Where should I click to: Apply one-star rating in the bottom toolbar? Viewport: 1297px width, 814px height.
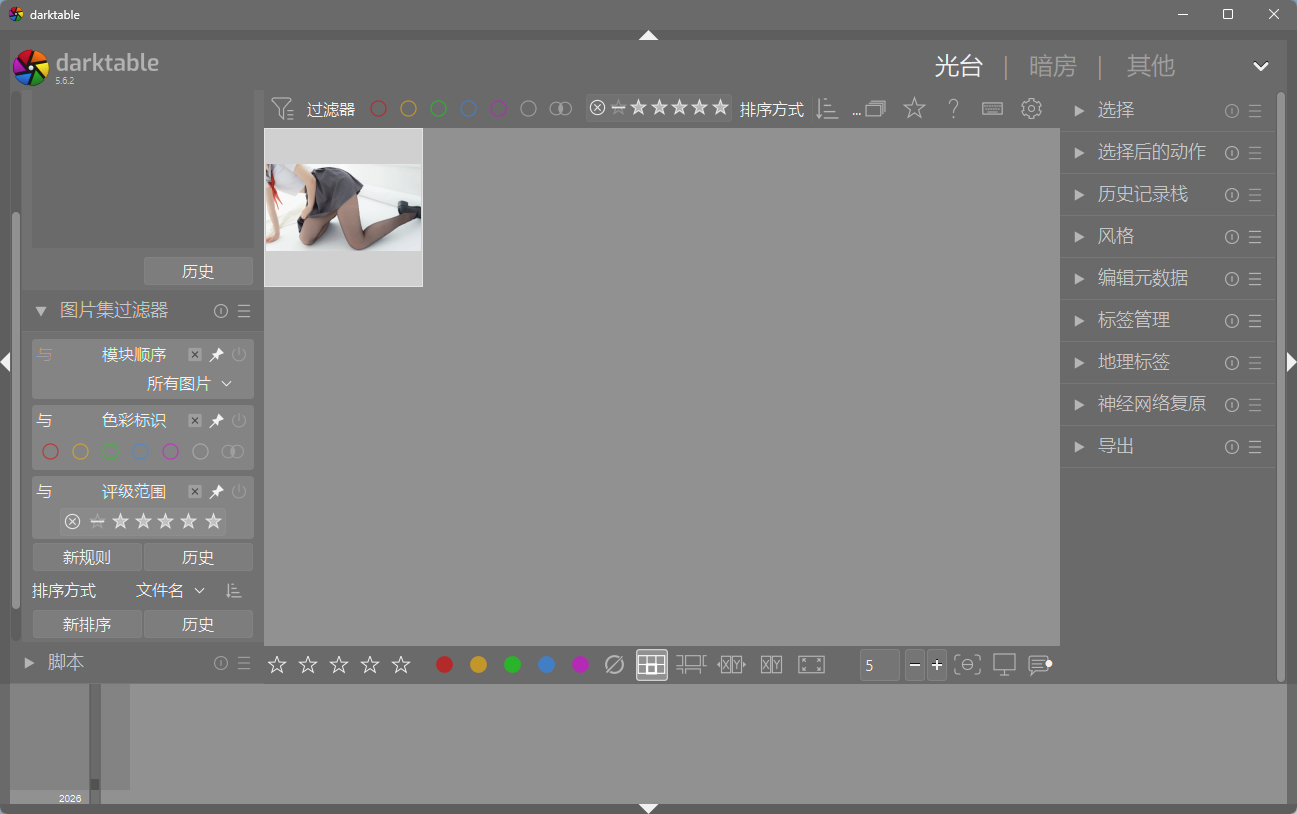click(x=277, y=665)
